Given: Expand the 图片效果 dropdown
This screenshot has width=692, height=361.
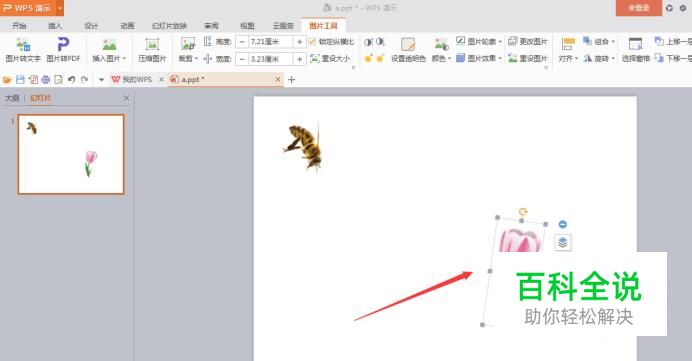Looking at the screenshot, I should pyautogui.click(x=479, y=58).
